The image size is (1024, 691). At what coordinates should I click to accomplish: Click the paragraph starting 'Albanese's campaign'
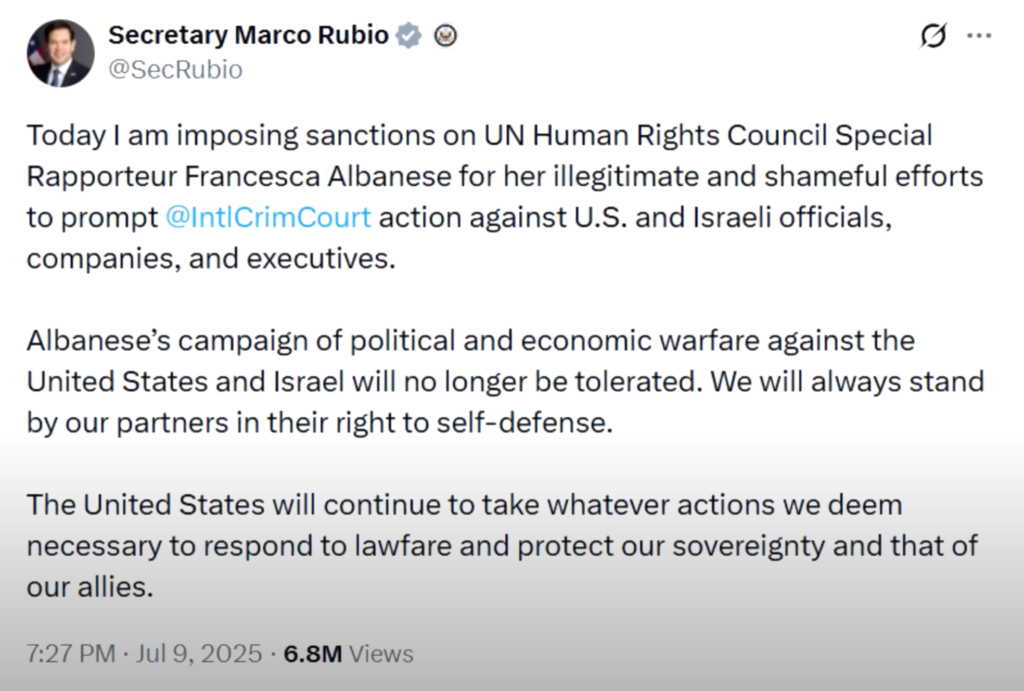[x=500, y=381]
